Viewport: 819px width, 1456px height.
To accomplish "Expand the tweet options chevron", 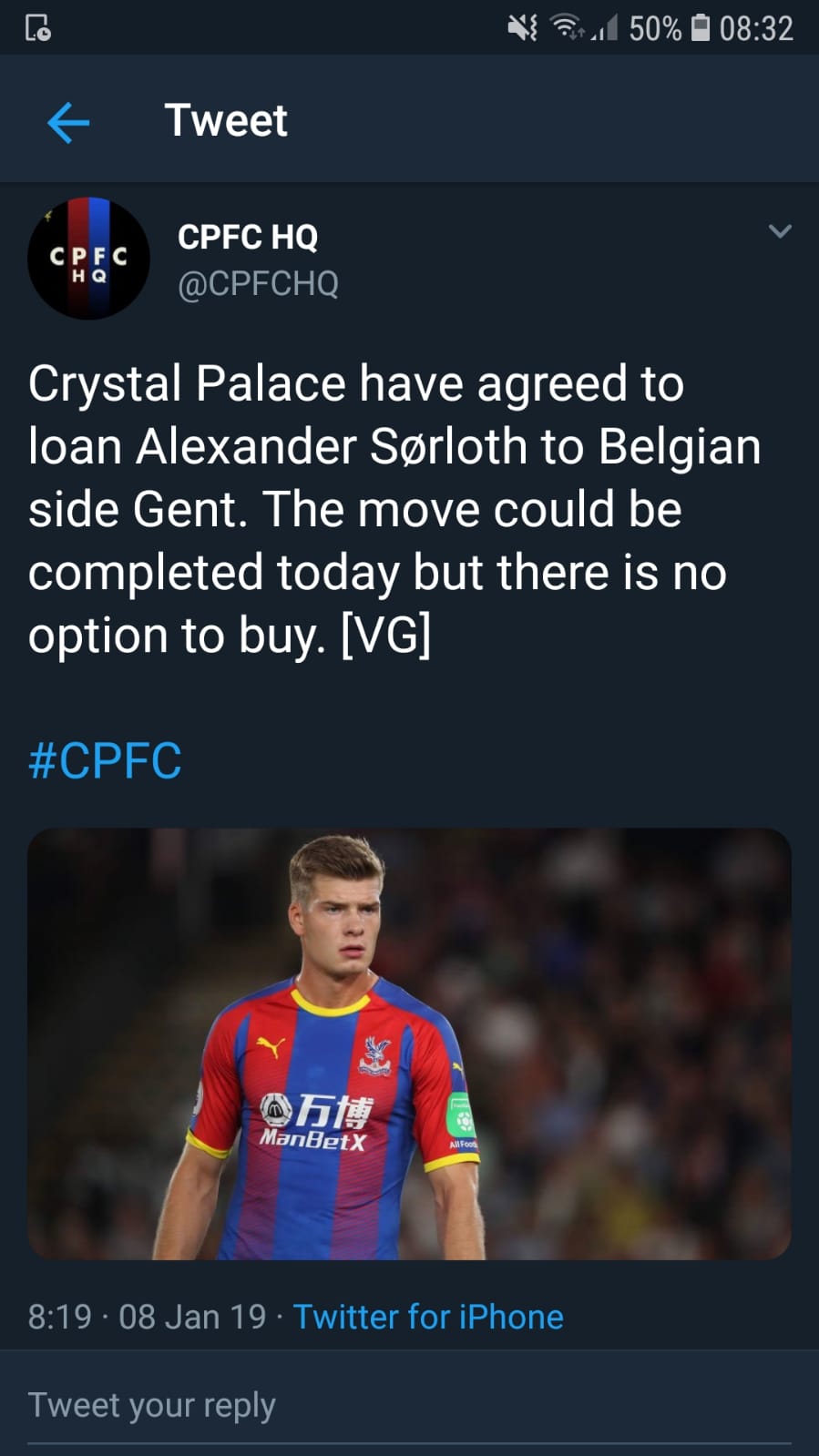I will click(x=780, y=231).
